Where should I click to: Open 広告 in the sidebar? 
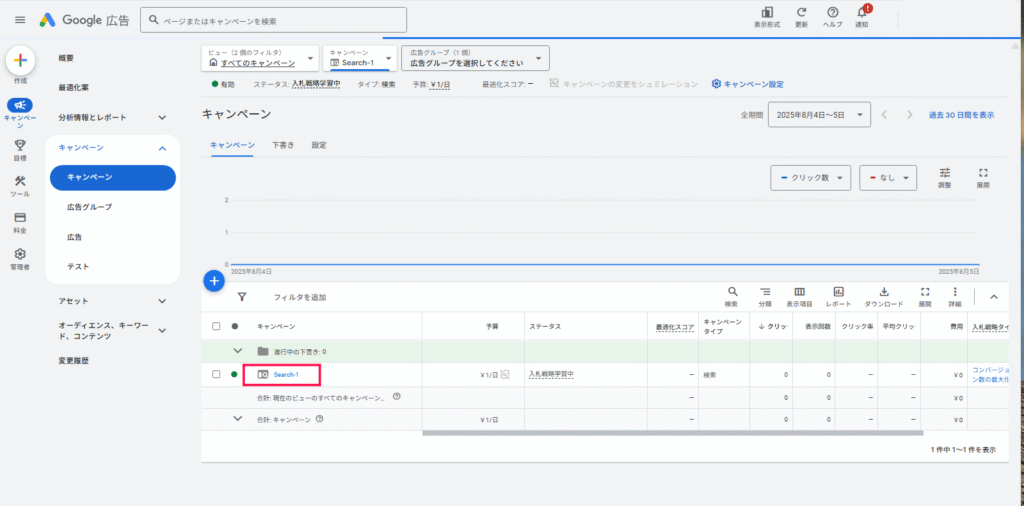74,237
